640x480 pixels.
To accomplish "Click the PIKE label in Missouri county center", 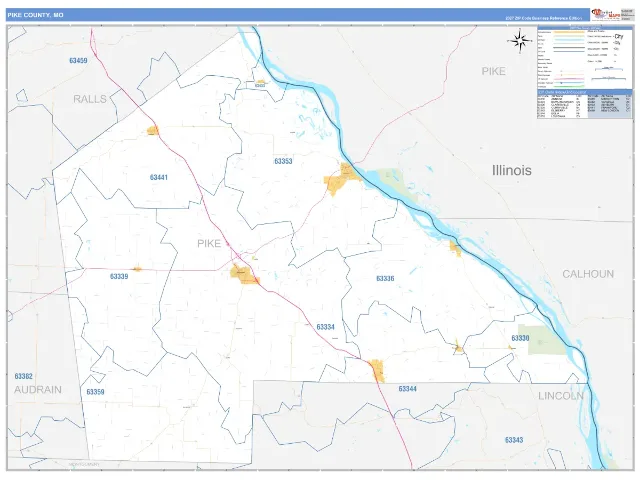I will tap(209, 243).
